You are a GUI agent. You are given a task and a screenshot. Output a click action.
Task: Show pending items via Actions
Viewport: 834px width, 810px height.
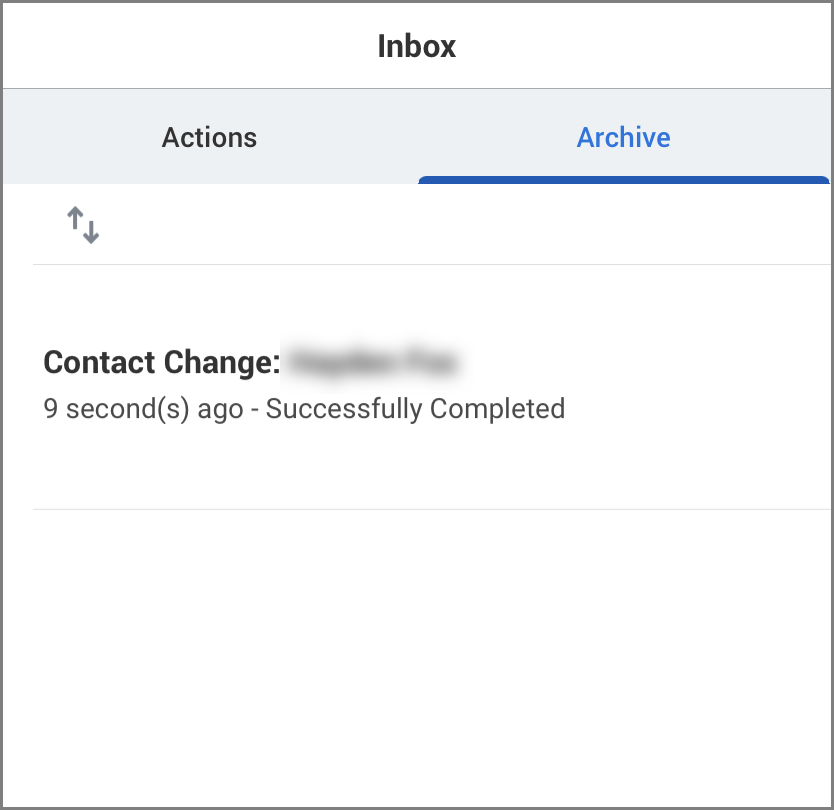click(x=209, y=137)
